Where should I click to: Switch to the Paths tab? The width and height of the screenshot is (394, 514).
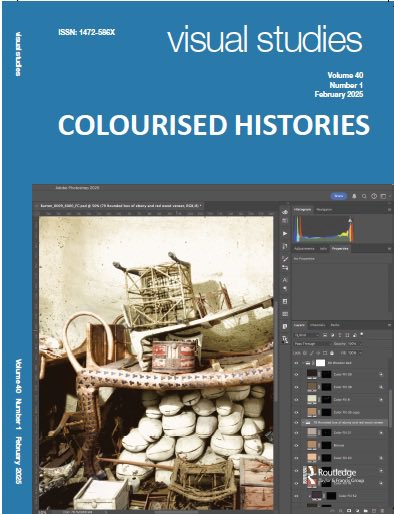pos(335,325)
